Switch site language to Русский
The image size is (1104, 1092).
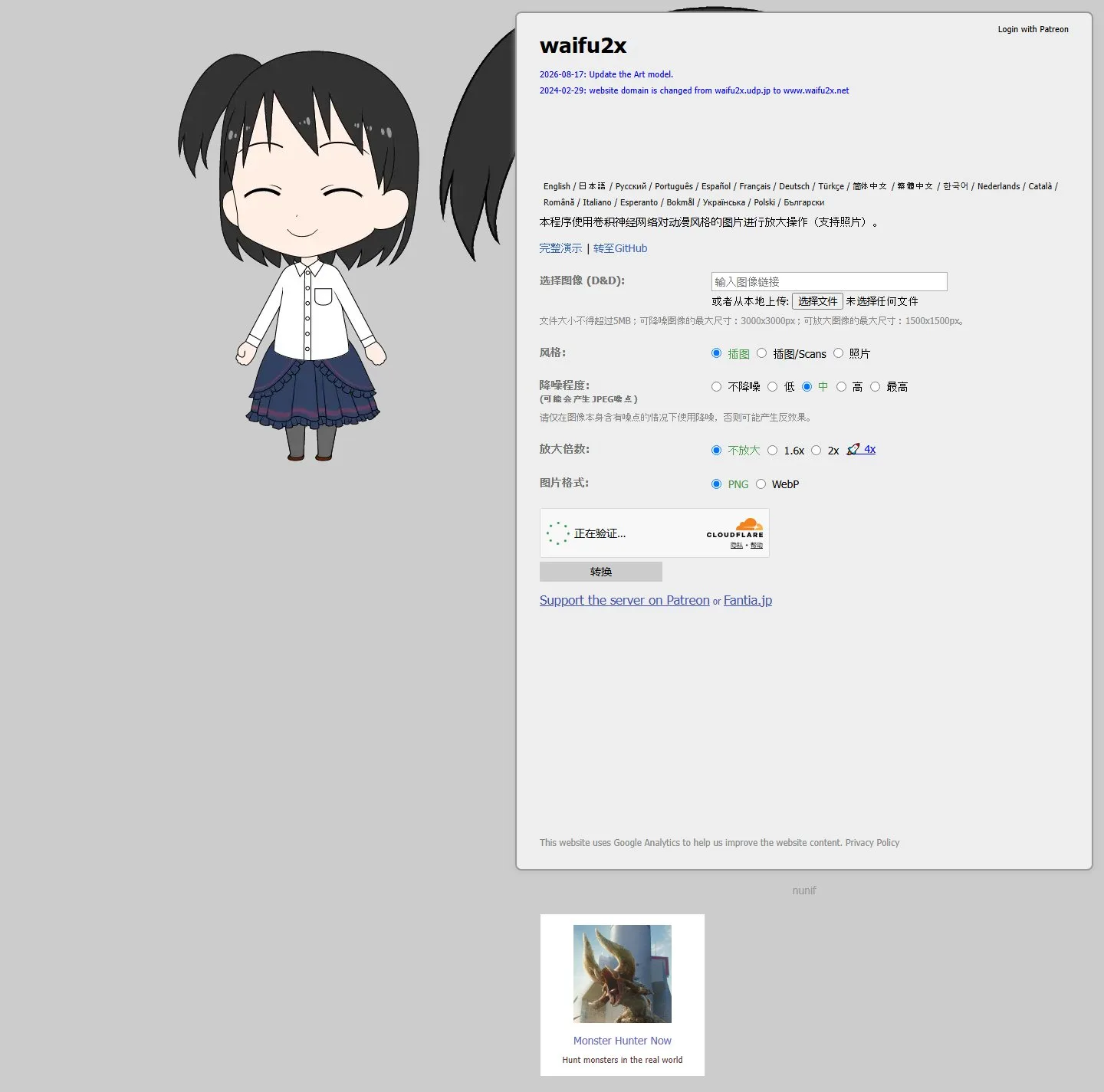(631, 186)
